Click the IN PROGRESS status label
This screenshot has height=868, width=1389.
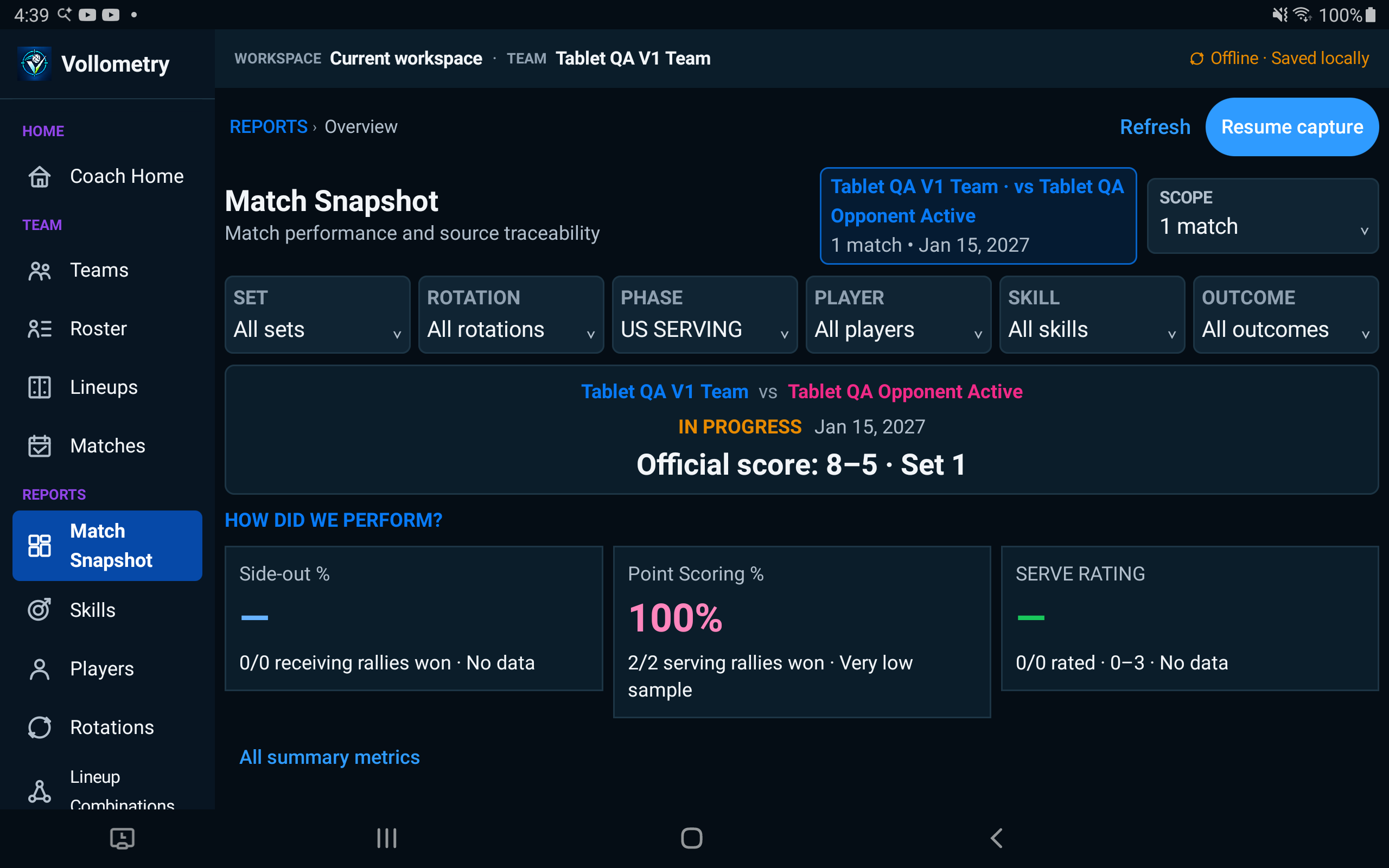pos(740,427)
